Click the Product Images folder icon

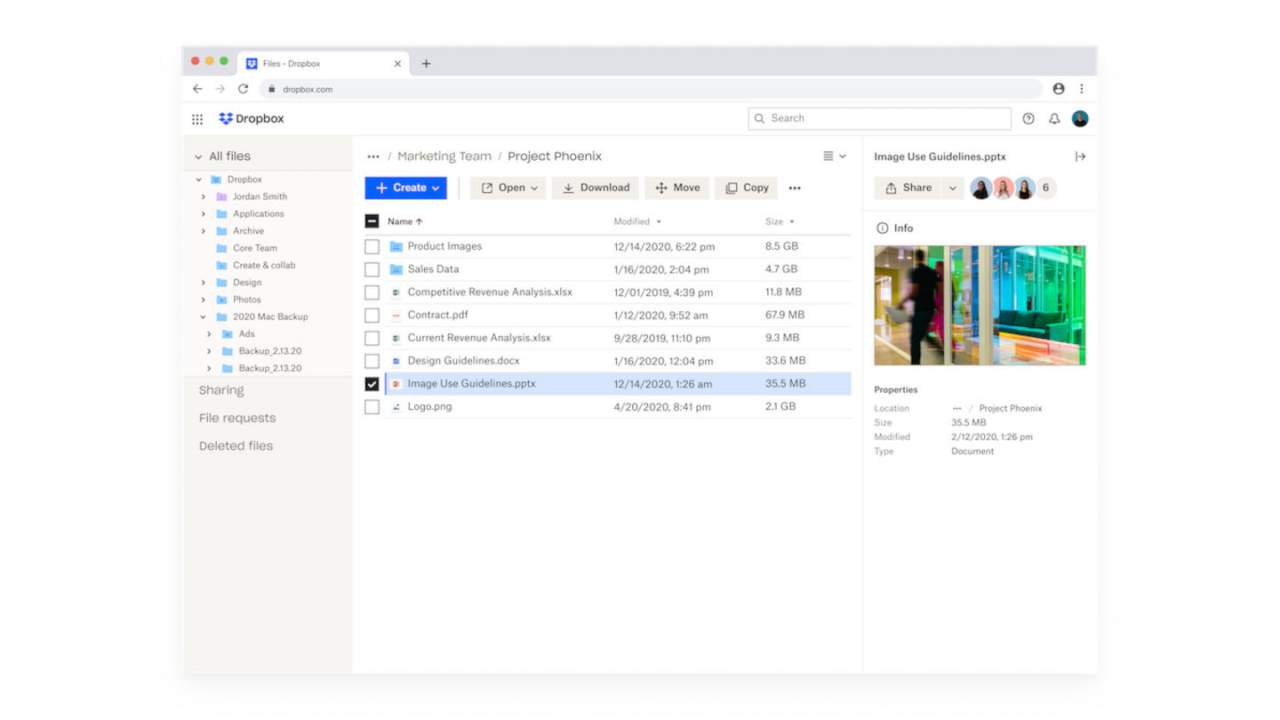coord(396,246)
